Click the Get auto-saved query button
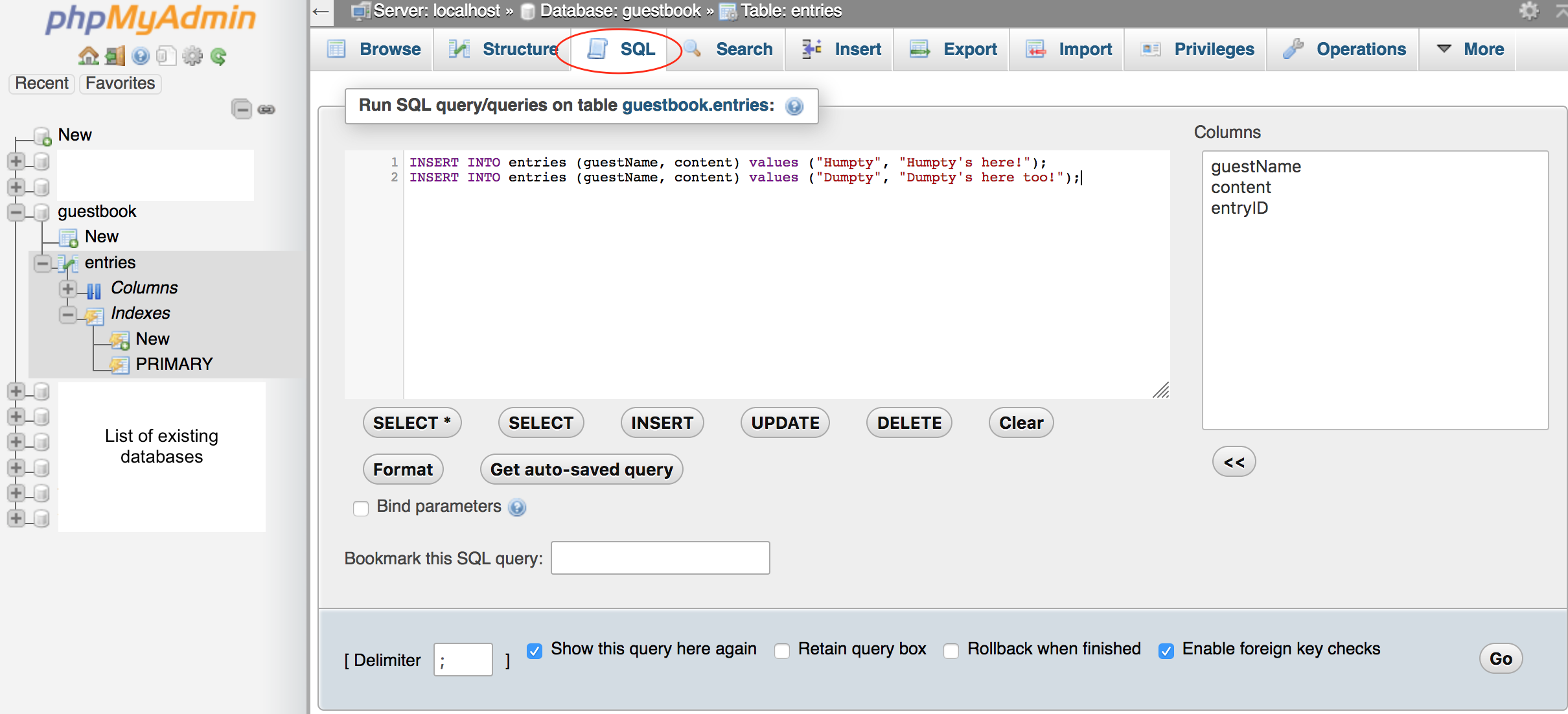 click(x=581, y=469)
